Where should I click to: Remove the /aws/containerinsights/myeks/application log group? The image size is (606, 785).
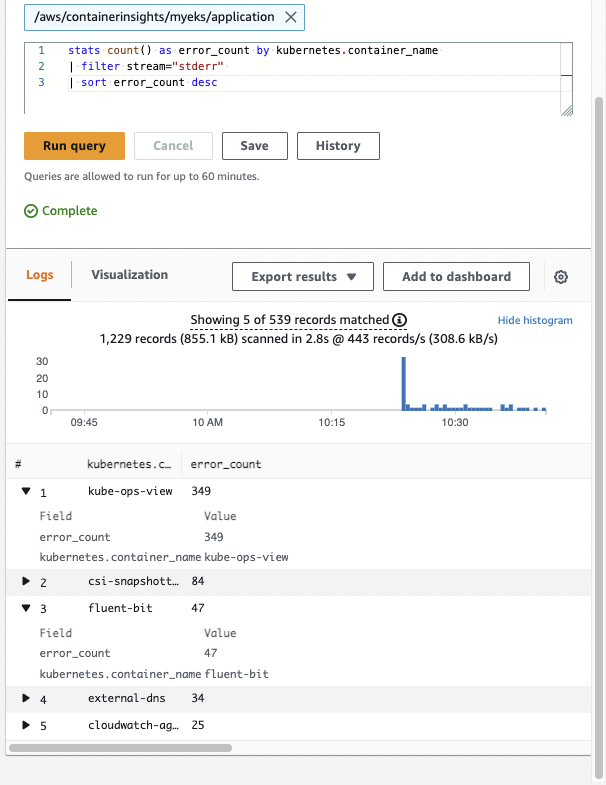(290, 17)
